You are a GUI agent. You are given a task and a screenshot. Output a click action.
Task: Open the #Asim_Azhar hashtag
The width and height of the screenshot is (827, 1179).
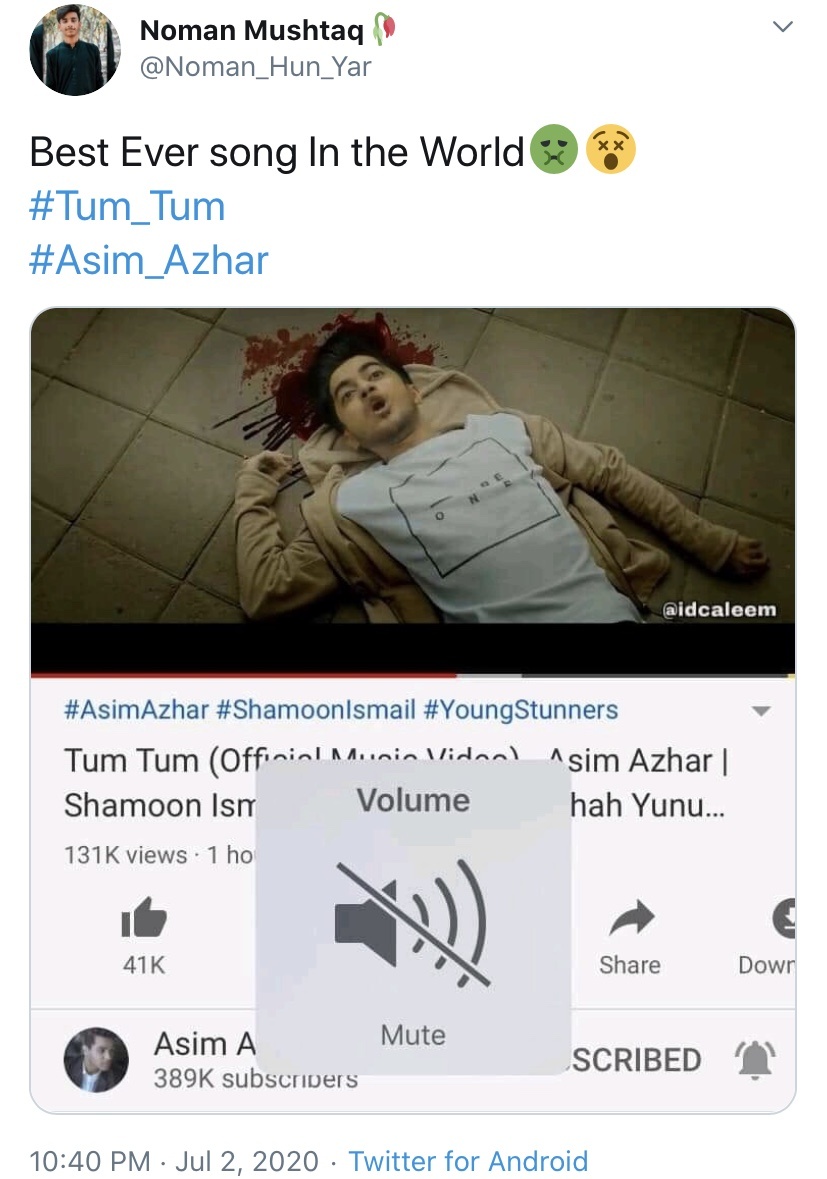[x=148, y=260]
